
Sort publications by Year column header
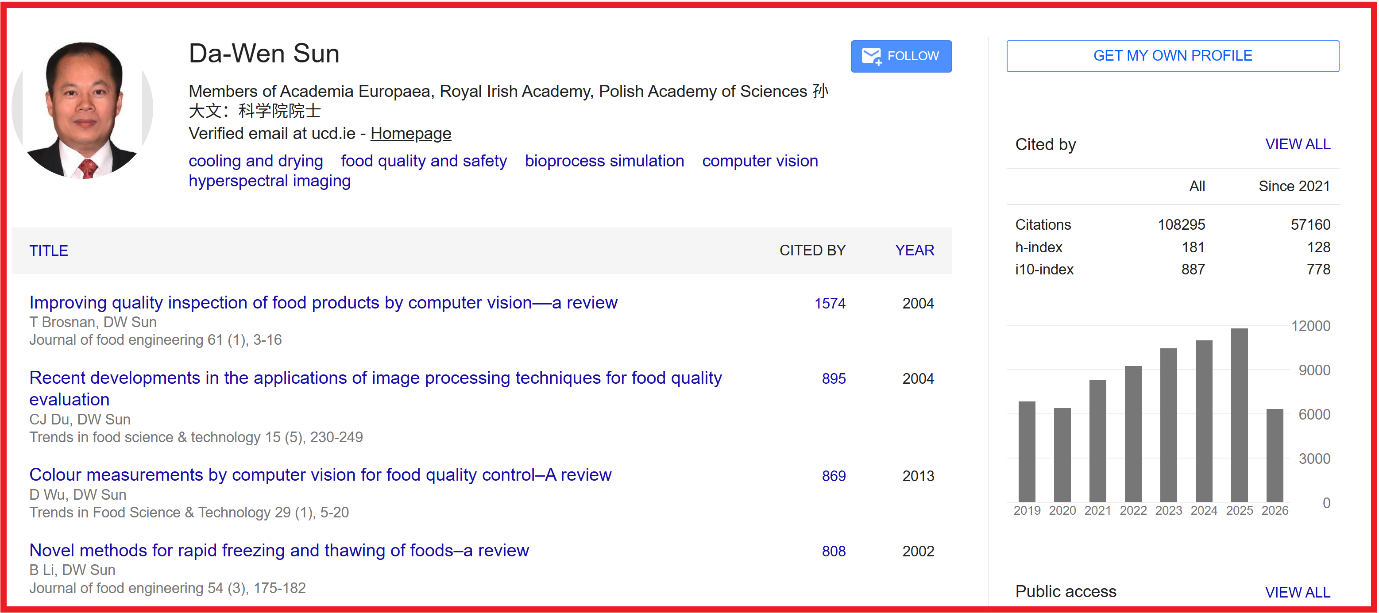[x=915, y=251]
